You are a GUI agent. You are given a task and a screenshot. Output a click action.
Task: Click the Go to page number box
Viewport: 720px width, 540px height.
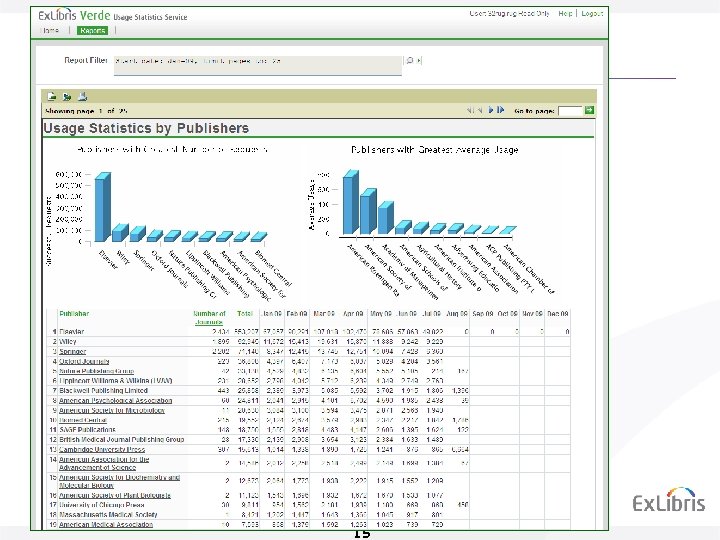point(570,111)
